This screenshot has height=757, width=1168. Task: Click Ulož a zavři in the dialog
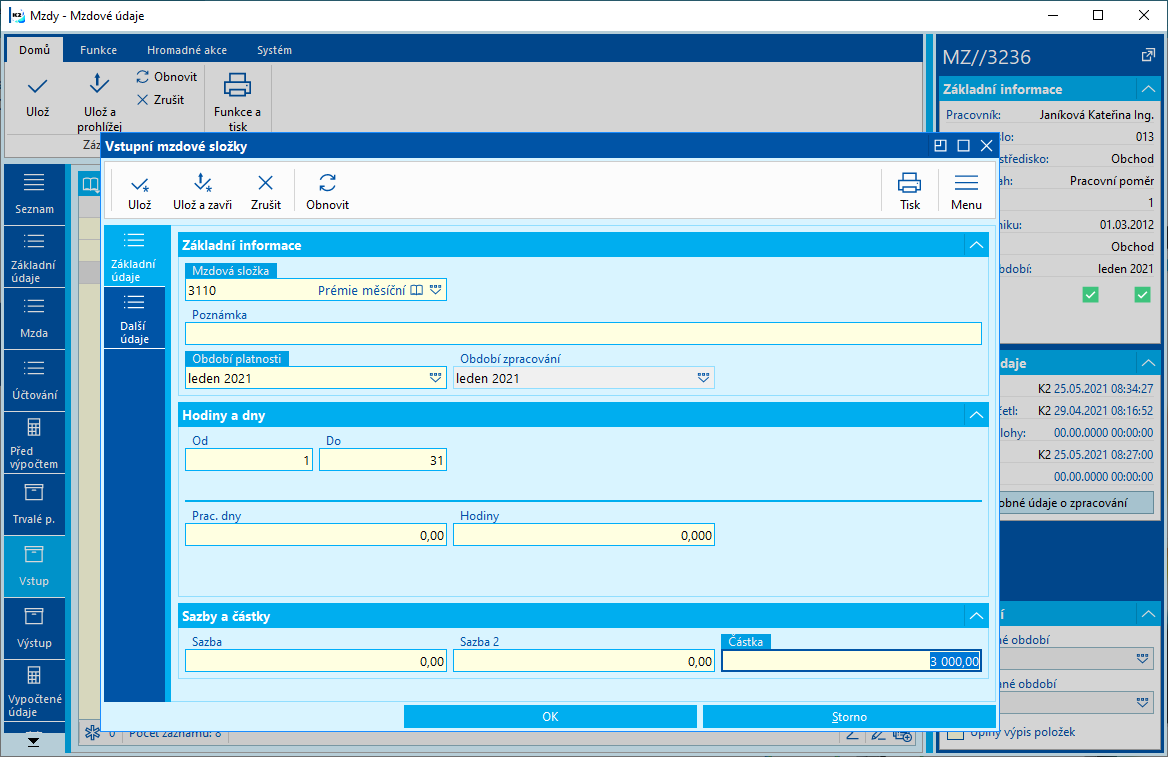pyautogui.click(x=202, y=191)
